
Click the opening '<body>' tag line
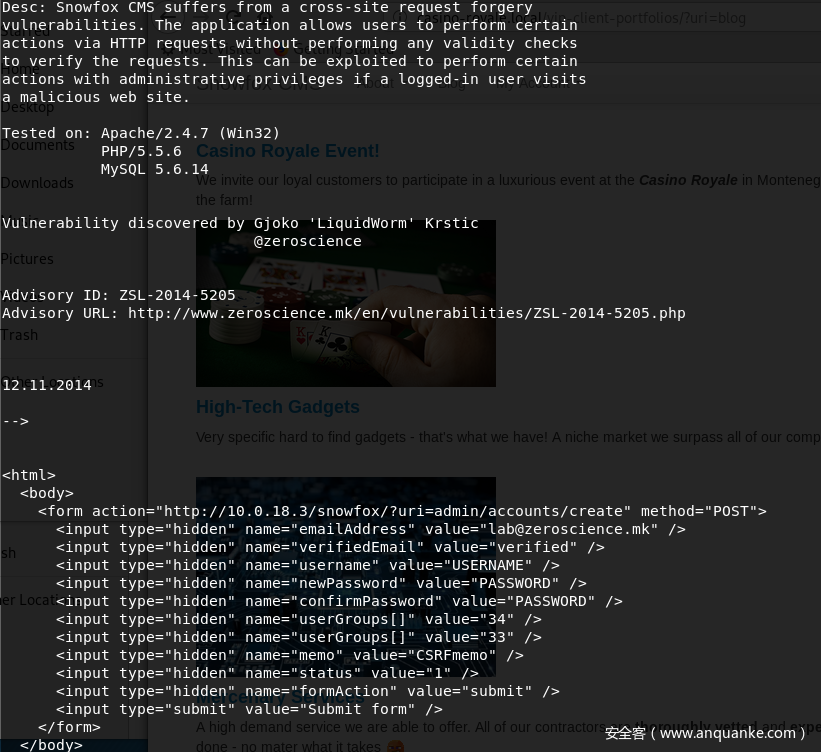[x=47, y=493]
